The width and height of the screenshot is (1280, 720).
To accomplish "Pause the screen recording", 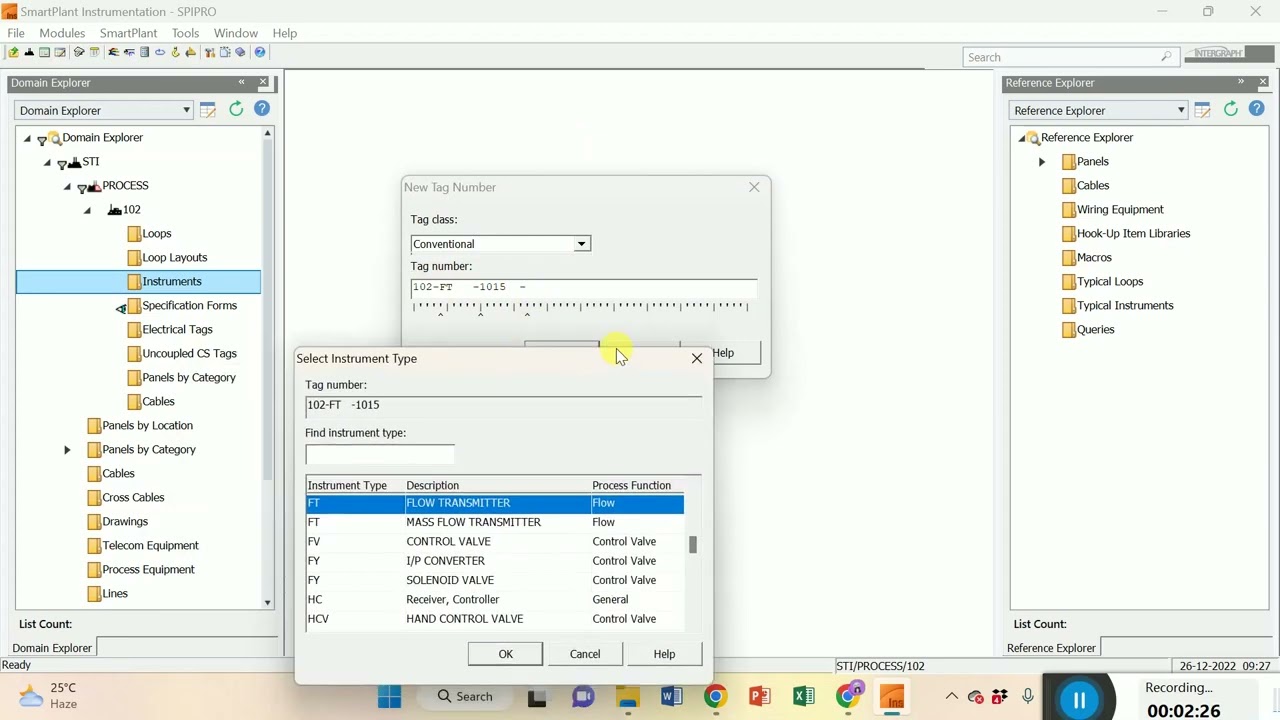I will click(x=1079, y=700).
